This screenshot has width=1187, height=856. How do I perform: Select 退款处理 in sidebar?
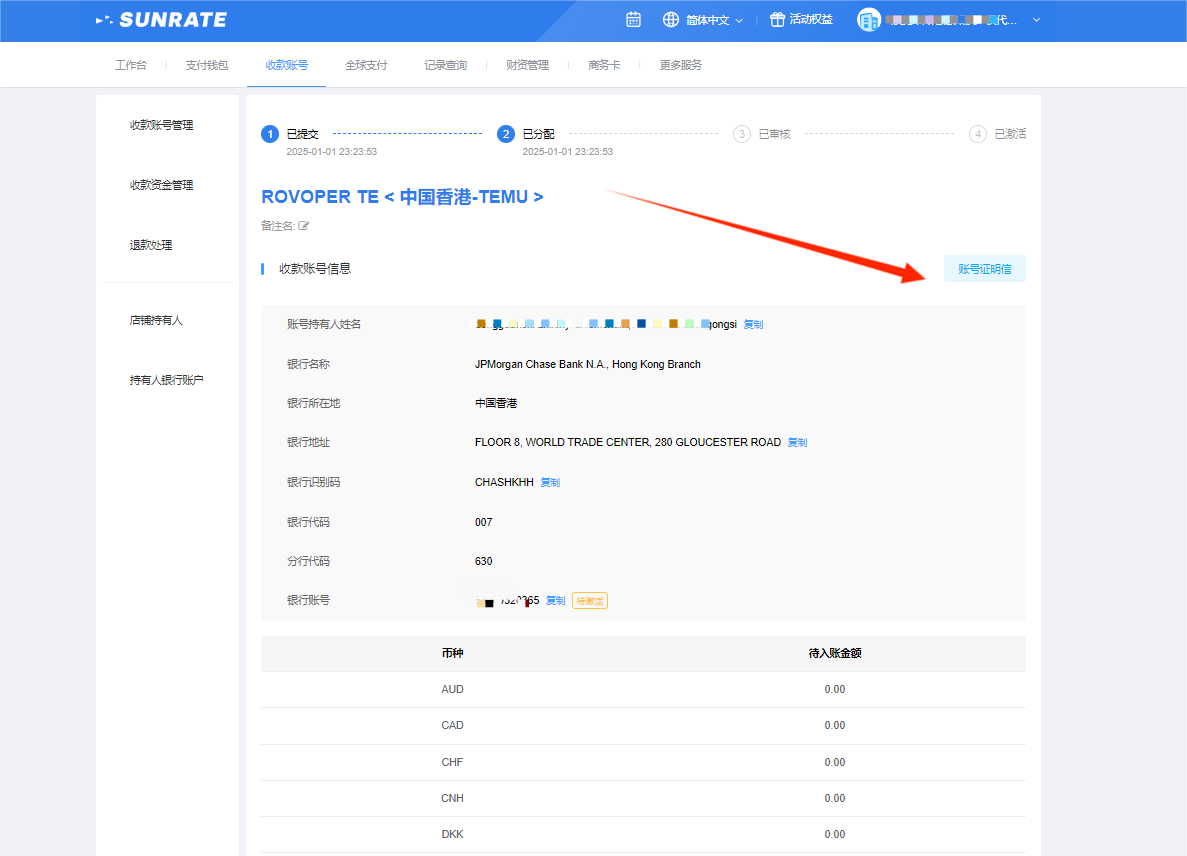tap(151, 244)
